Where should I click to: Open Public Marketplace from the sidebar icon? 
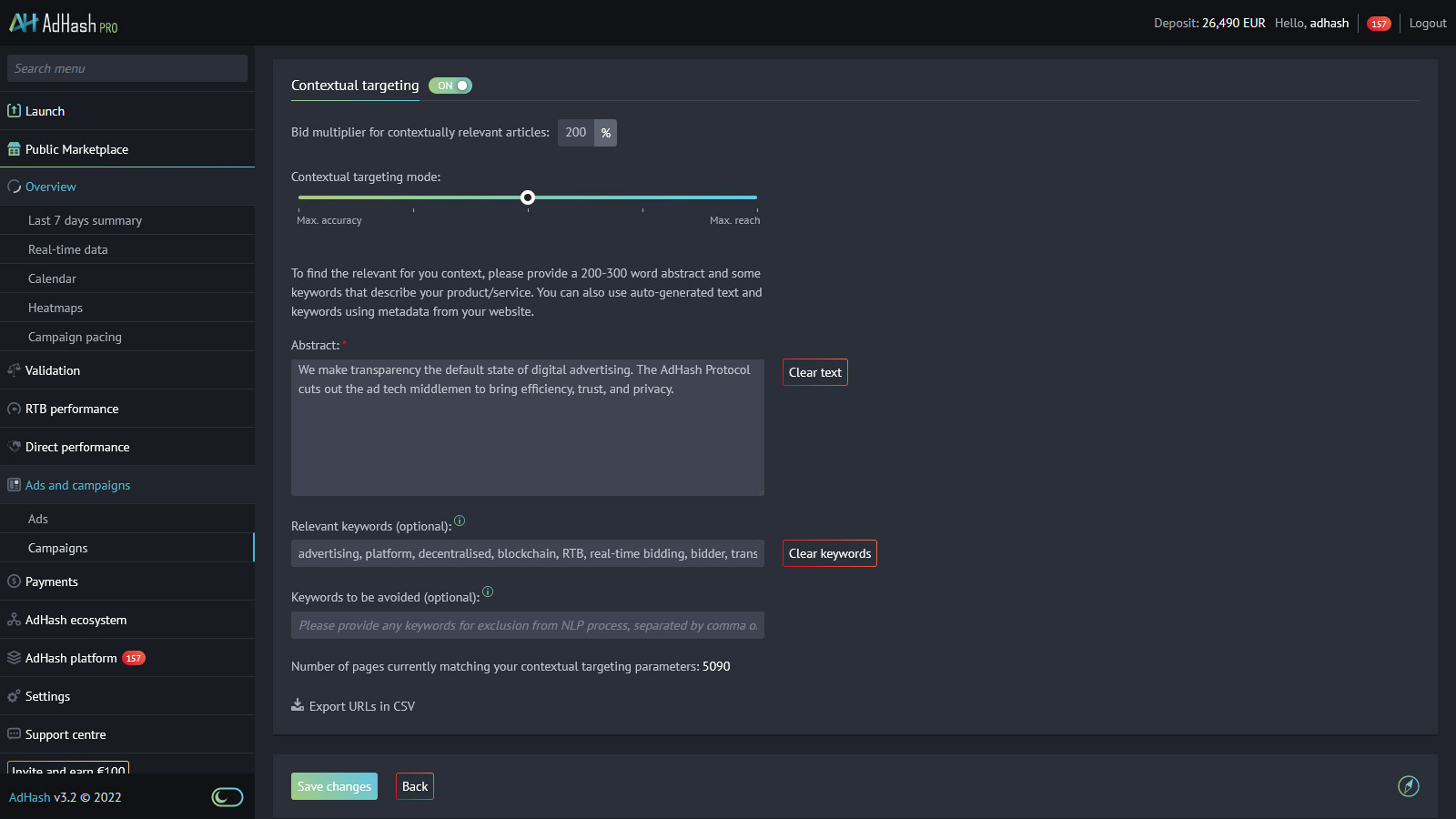point(14,148)
